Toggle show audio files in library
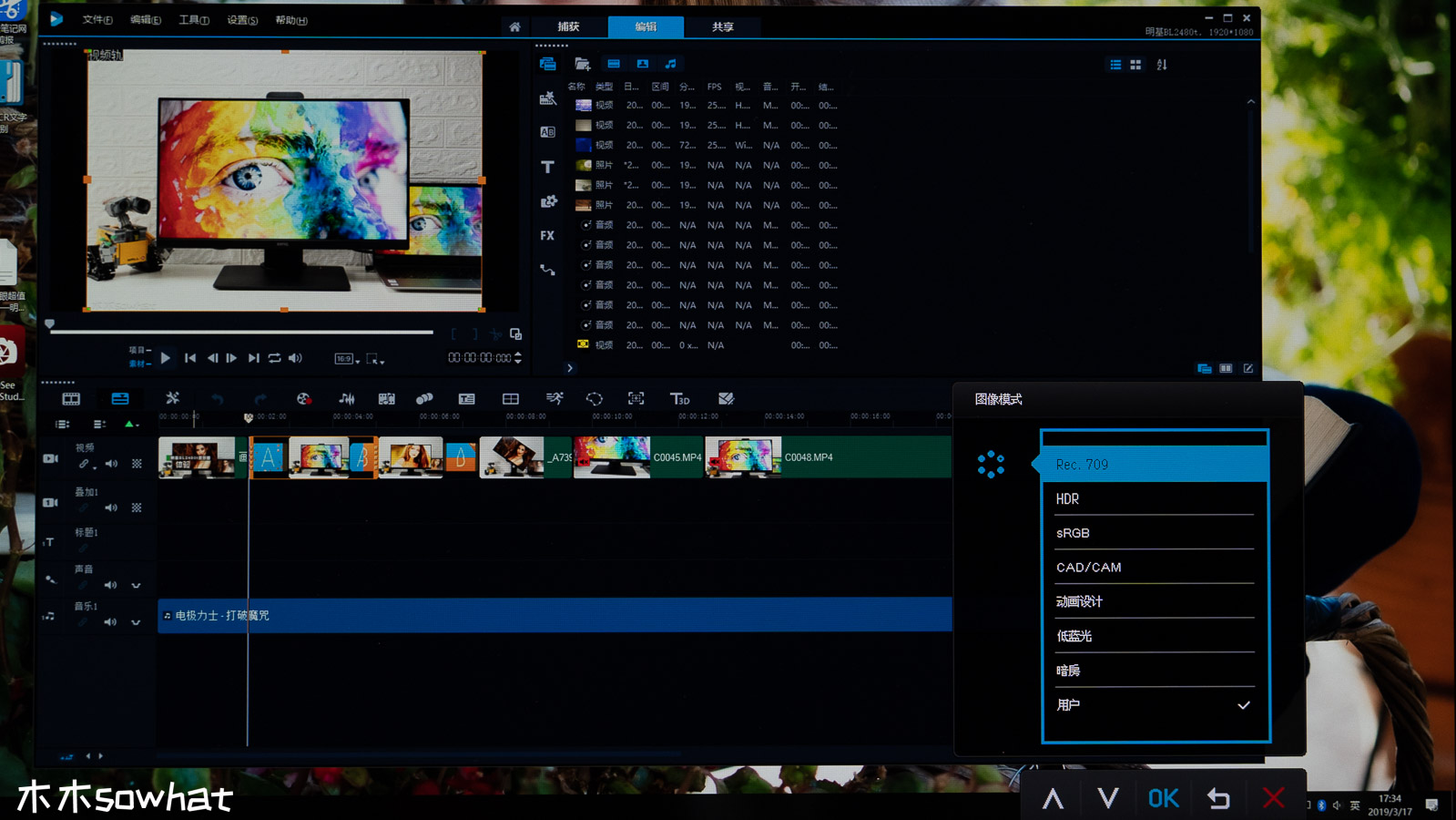This screenshot has height=820, width=1456. (671, 64)
